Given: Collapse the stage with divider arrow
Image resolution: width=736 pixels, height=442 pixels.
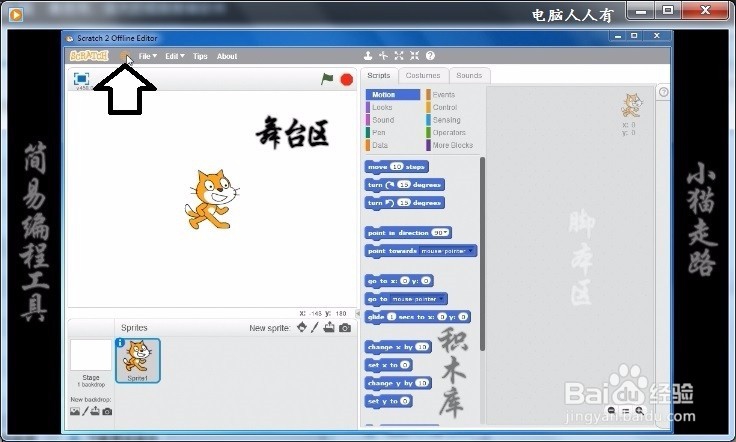Looking at the screenshot, I should (358, 313).
